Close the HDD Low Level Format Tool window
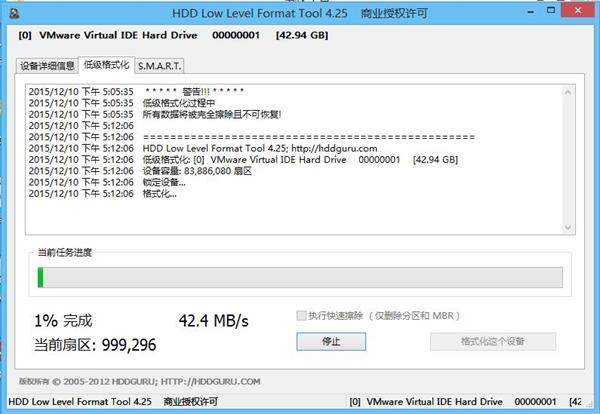The width and height of the screenshot is (600, 414). (578, 11)
